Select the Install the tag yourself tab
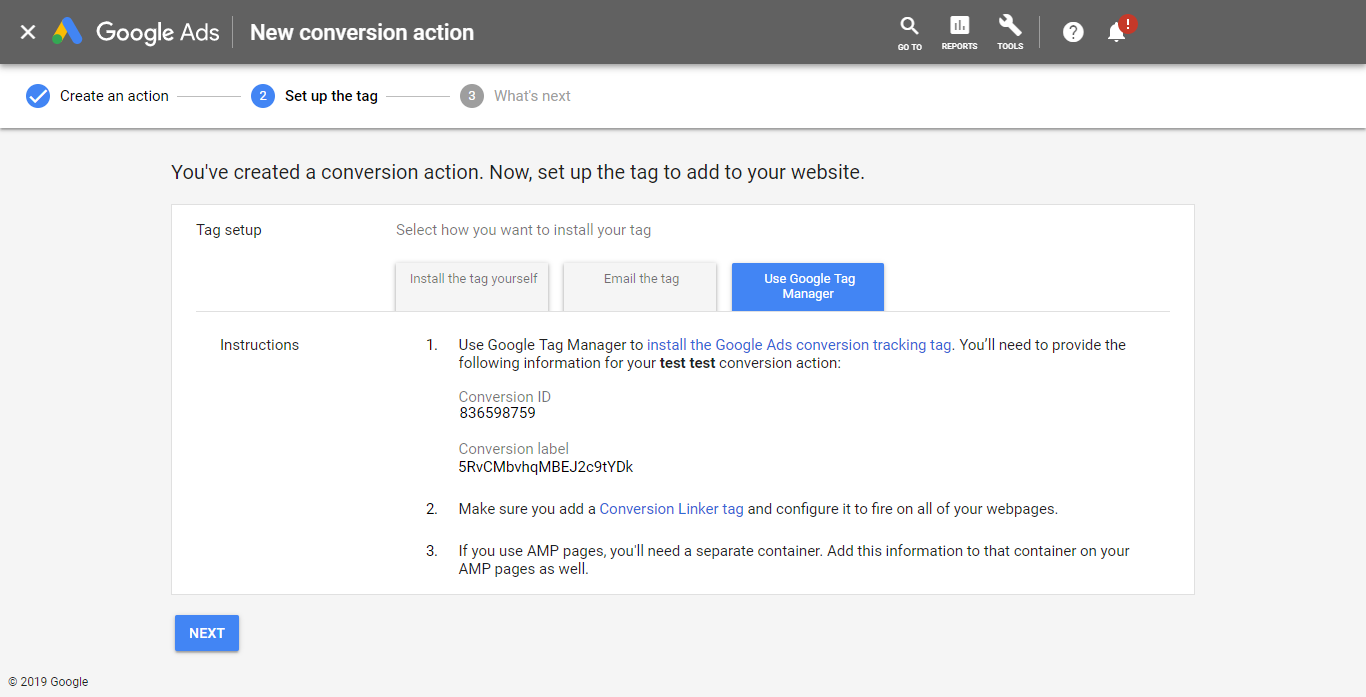The width and height of the screenshot is (1366, 697). click(473, 287)
